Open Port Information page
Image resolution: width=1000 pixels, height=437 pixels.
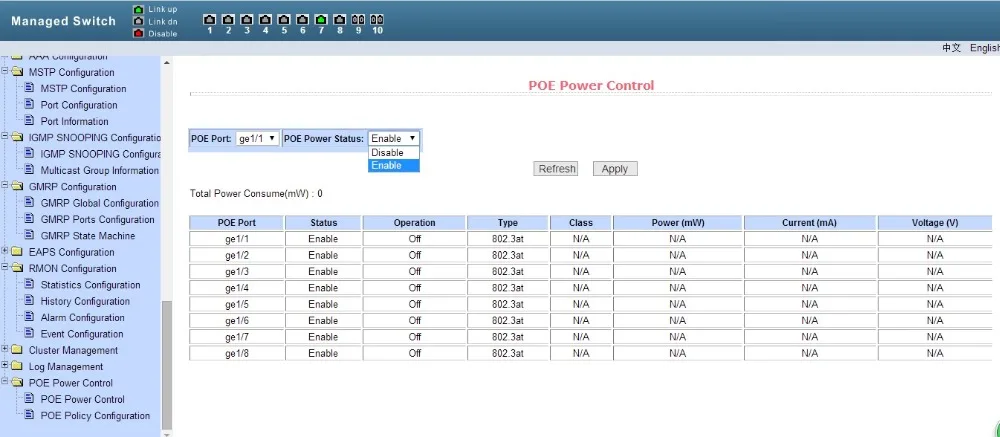pyautogui.click(x=75, y=121)
